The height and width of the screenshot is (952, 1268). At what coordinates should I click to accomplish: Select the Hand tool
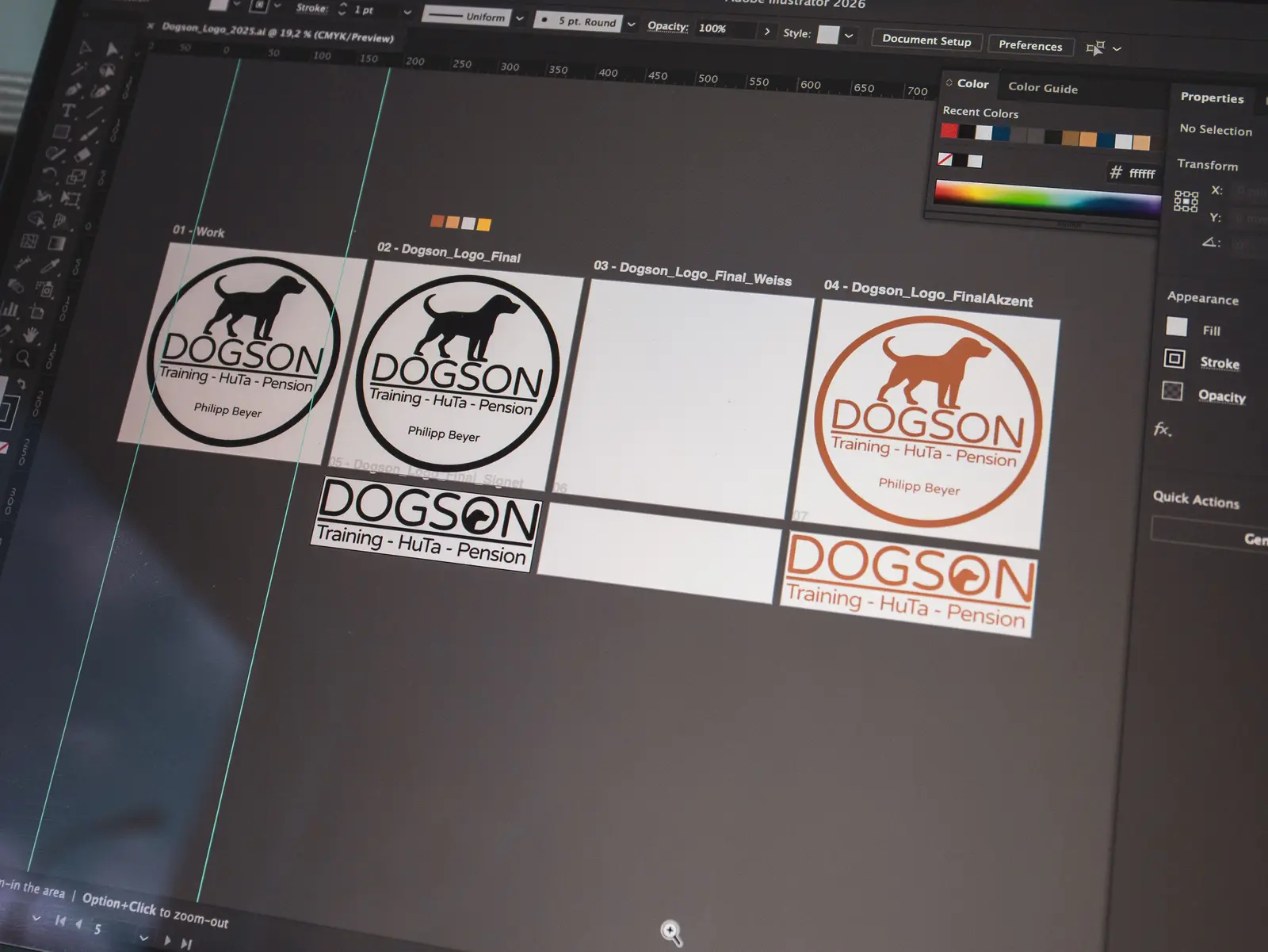[31, 334]
